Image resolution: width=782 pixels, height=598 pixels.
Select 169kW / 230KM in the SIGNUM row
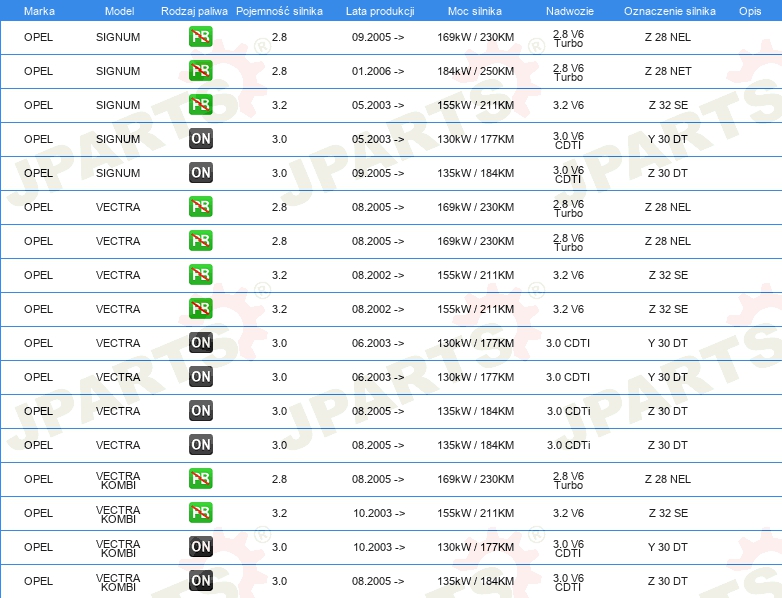475,37
